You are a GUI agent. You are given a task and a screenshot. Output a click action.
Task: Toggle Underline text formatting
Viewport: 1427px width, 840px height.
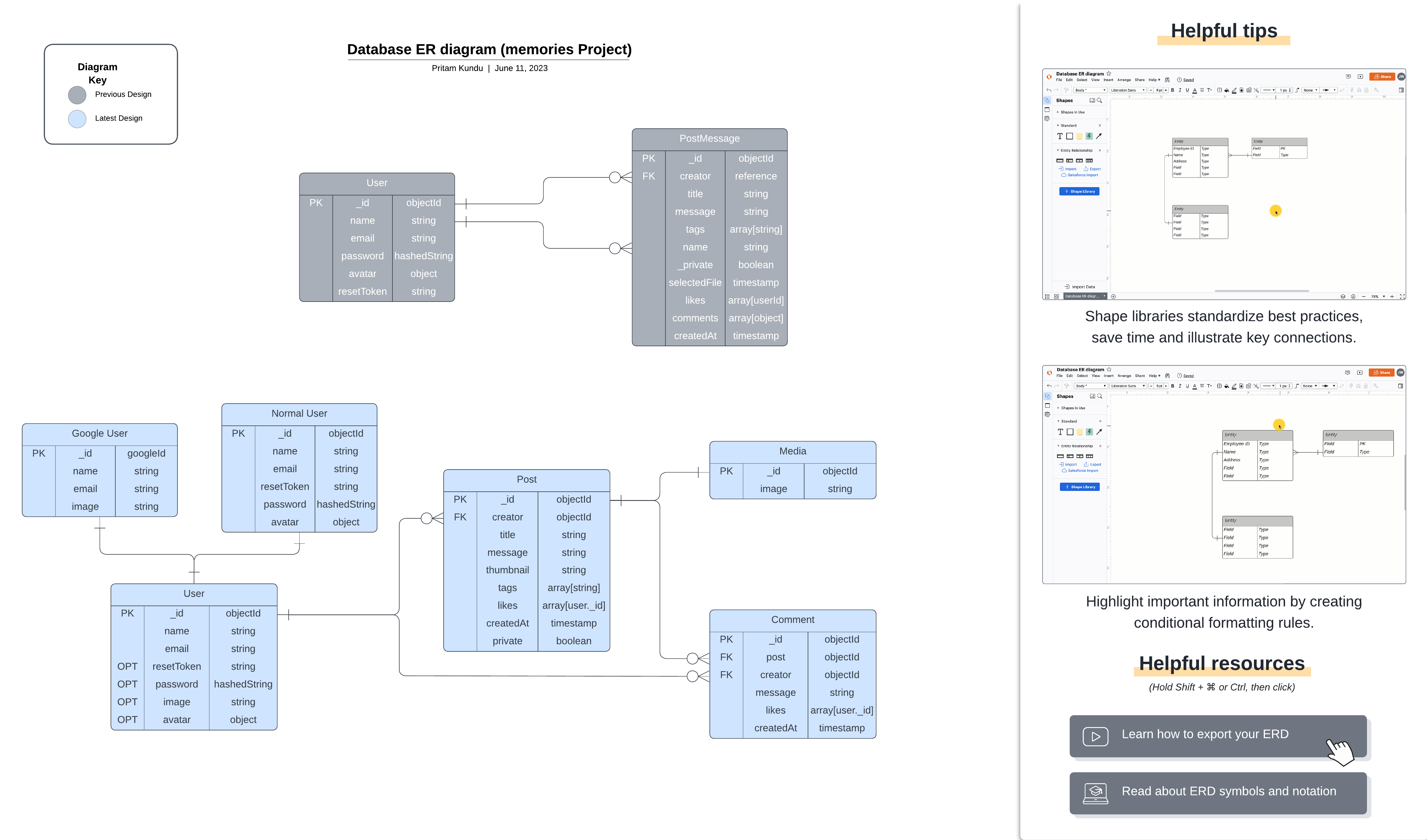click(1187, 90)
